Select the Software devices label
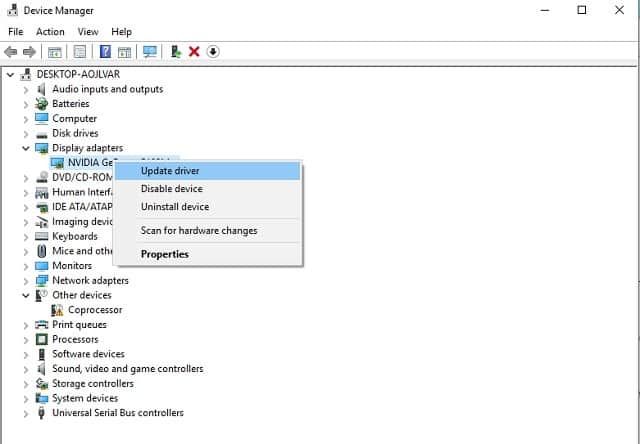The height and width of the screenshot is (444, 640). pyautogui.click(x=88, y=354)
